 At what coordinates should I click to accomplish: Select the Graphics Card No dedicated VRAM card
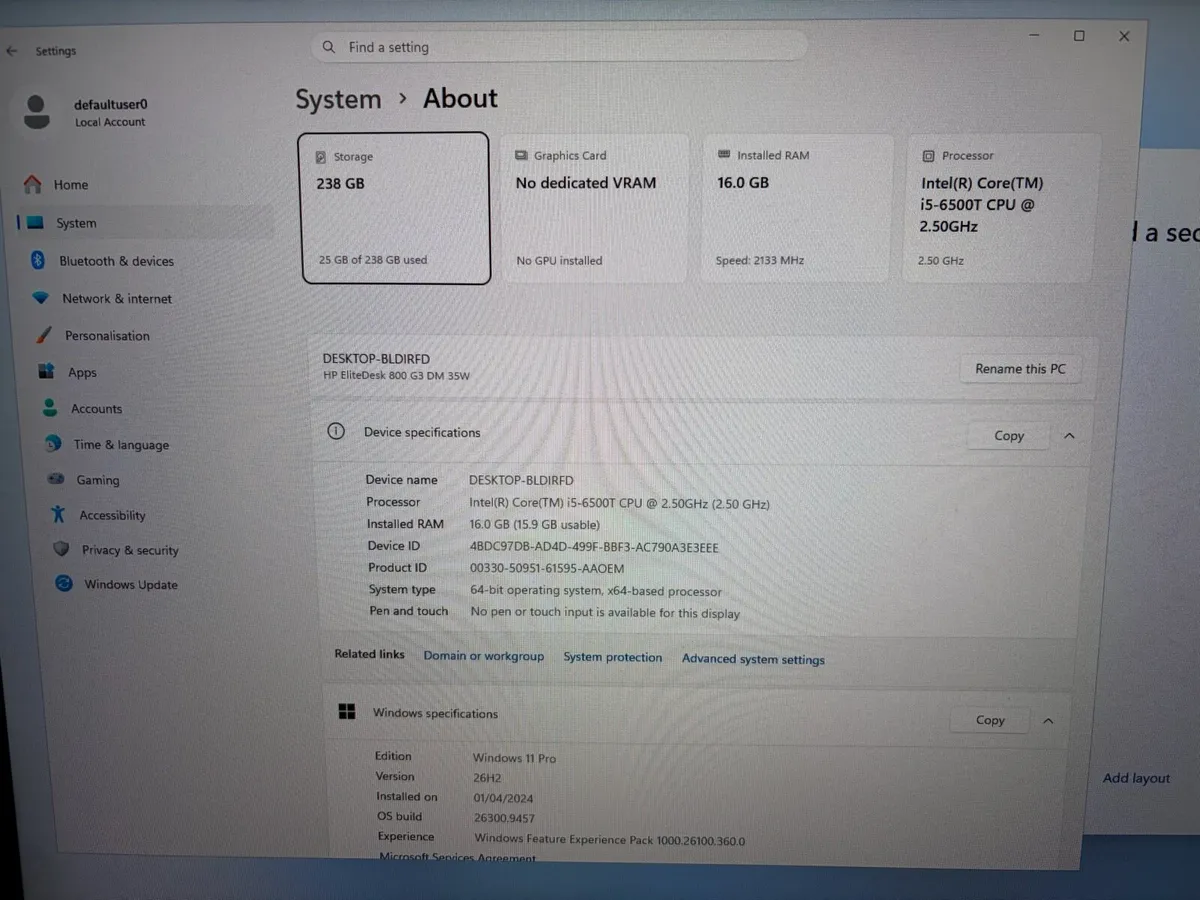click(x=595, y=208)
